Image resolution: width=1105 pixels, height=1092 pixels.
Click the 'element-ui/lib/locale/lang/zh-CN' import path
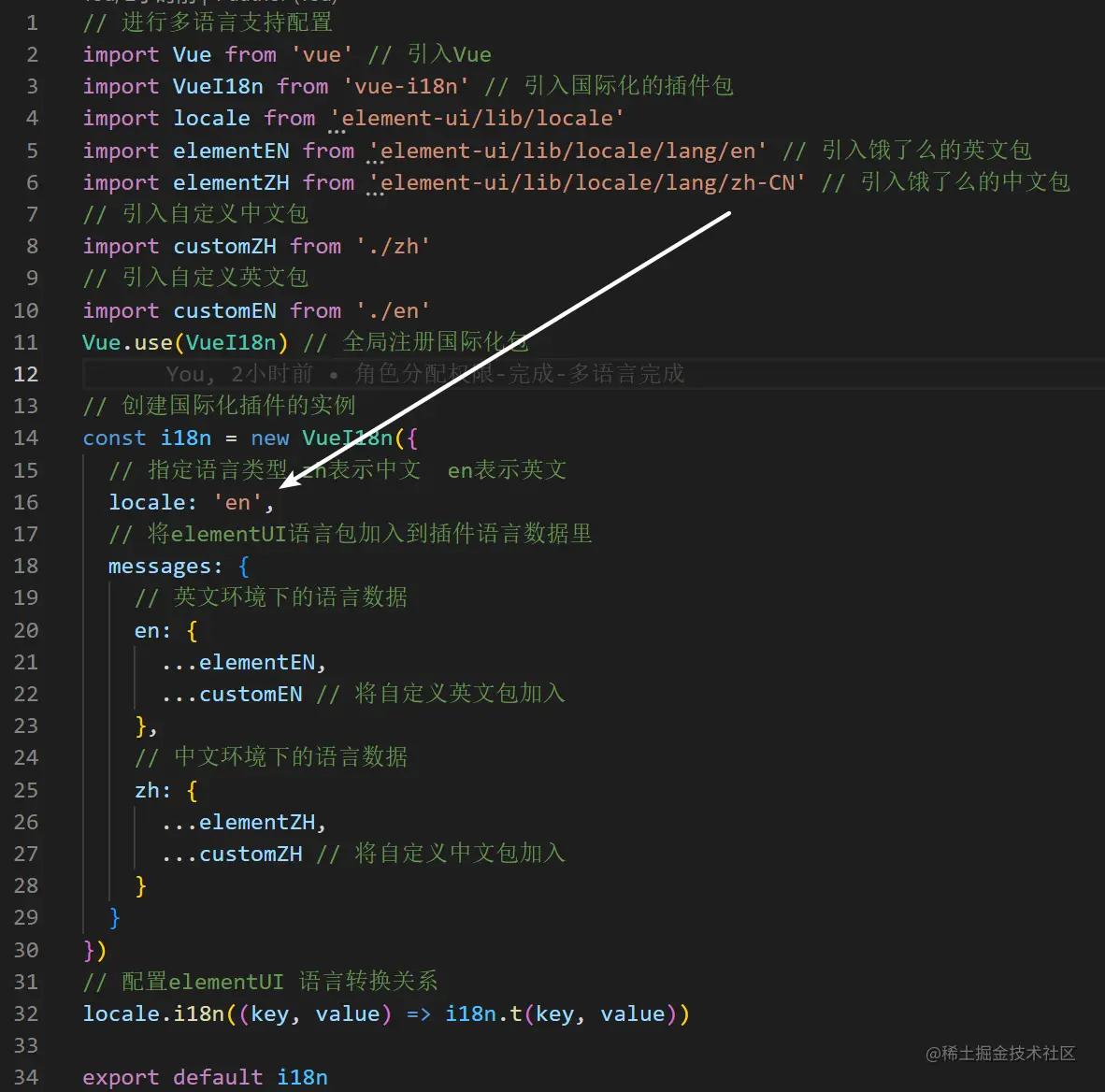pos(587,182)
